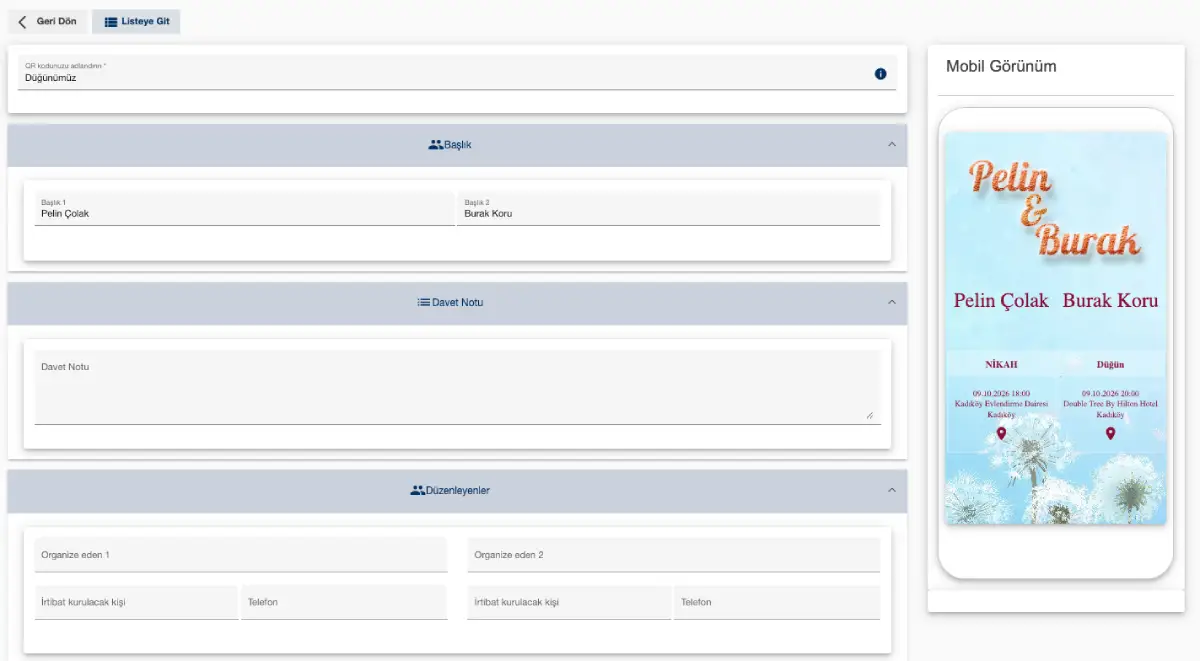1200x661 pixels.
Task: Collapse the Başlık section chevron
Action: point(892,145)
